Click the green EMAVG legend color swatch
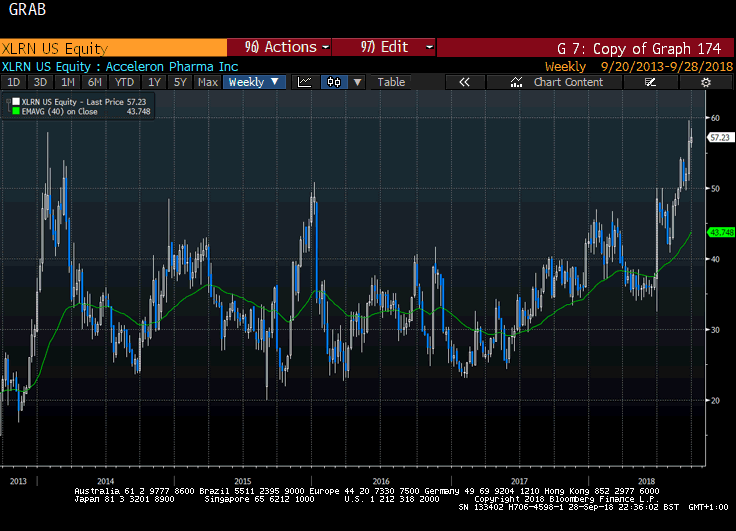 click(14, 111)
